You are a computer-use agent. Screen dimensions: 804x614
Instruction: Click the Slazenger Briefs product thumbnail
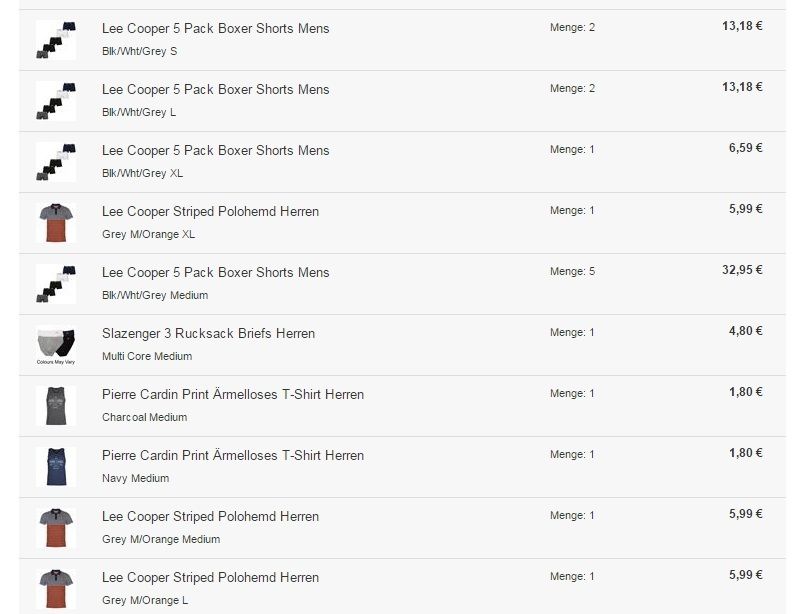point(55,345)
